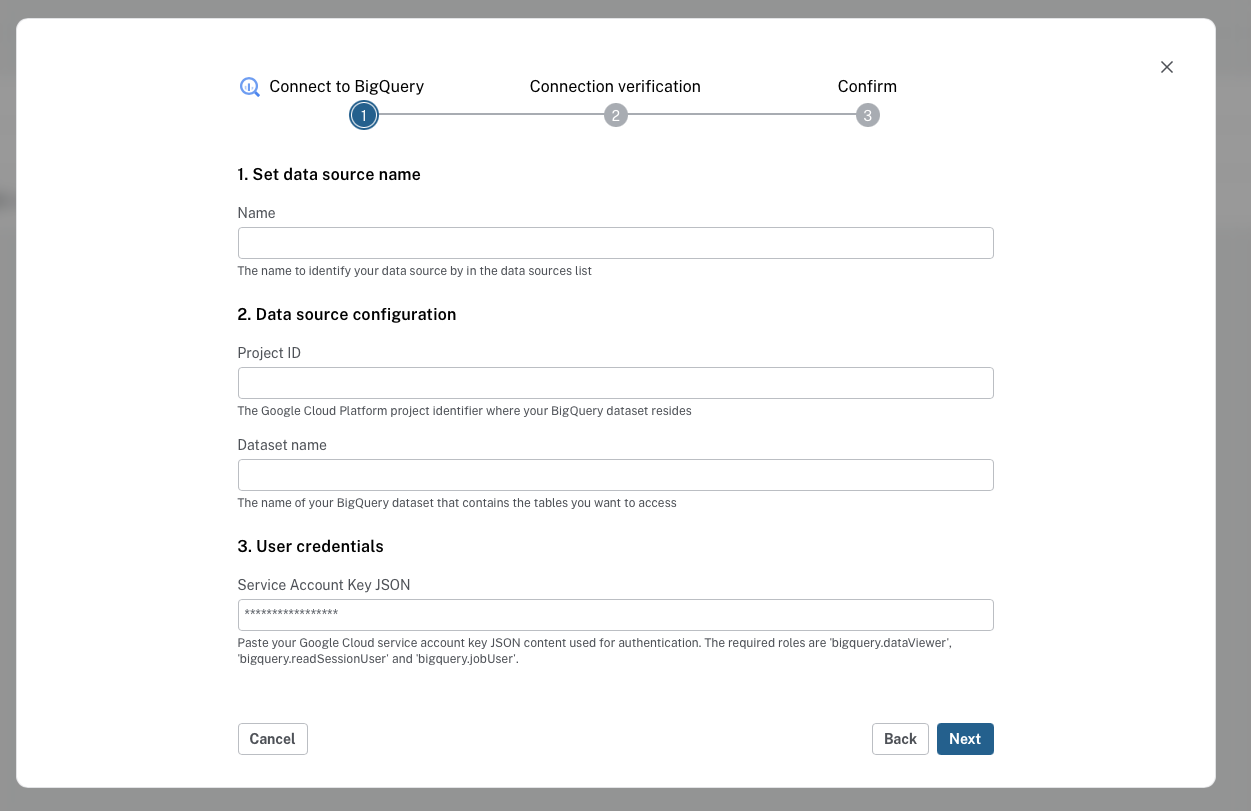Select step 3 circle in the progress stepper
Image resolution: width=1251 pixels, height=811 pixels.
pyautogui.click(x=868, y=116)
